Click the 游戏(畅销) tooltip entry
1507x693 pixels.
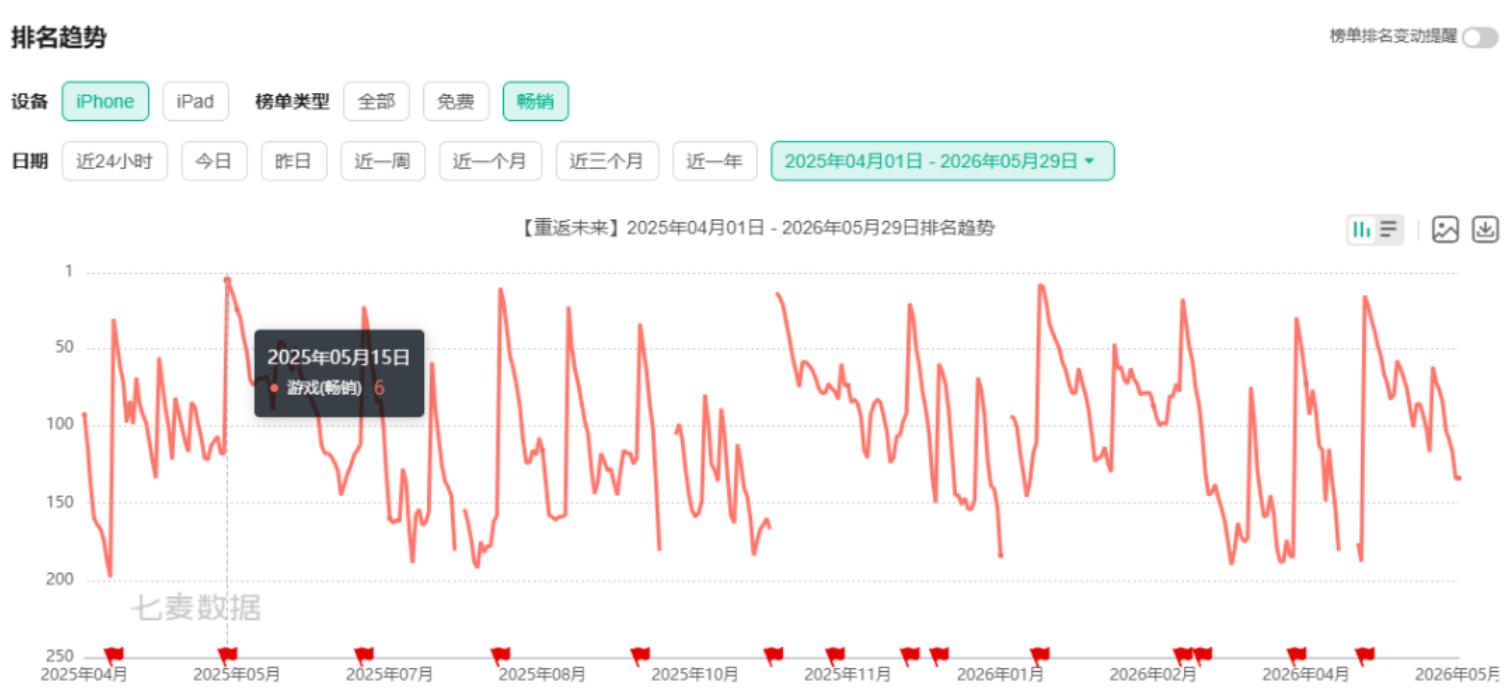[x=325, y=387]
